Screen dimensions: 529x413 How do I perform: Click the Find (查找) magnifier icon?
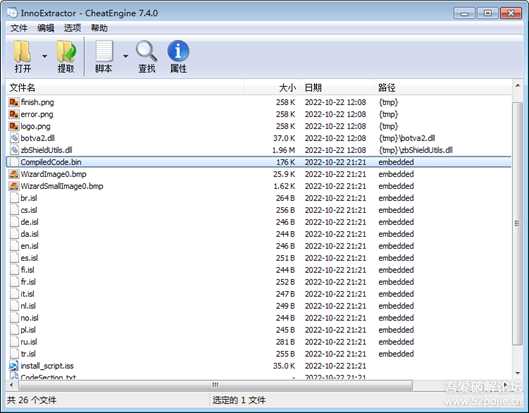147,51
